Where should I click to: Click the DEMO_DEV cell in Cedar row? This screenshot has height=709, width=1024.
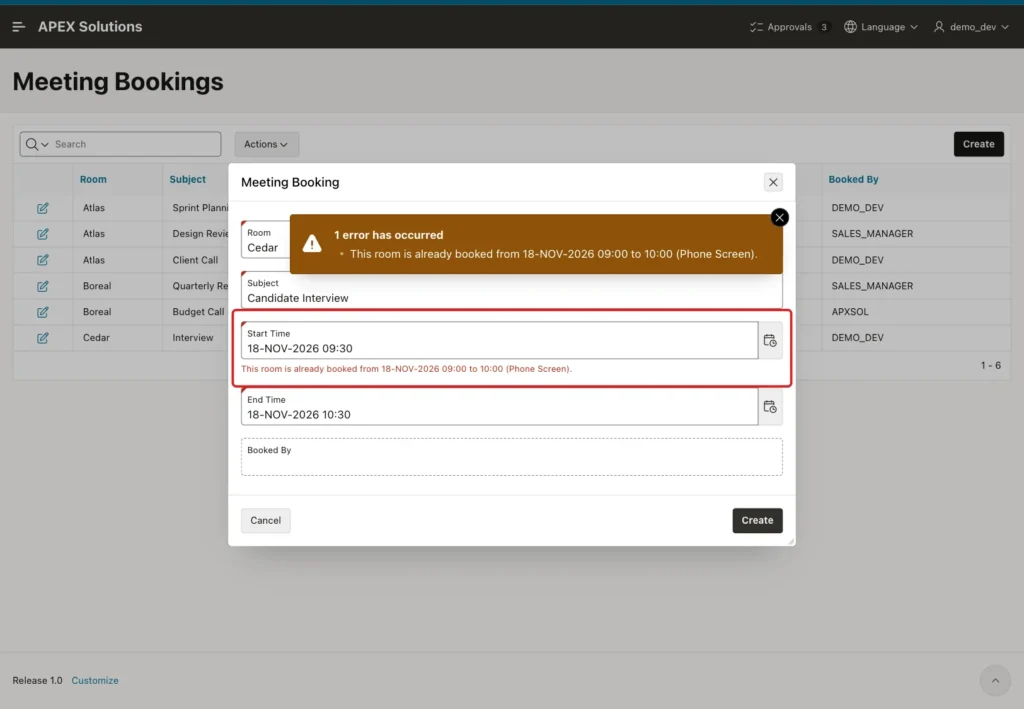[x=857, y=338]
